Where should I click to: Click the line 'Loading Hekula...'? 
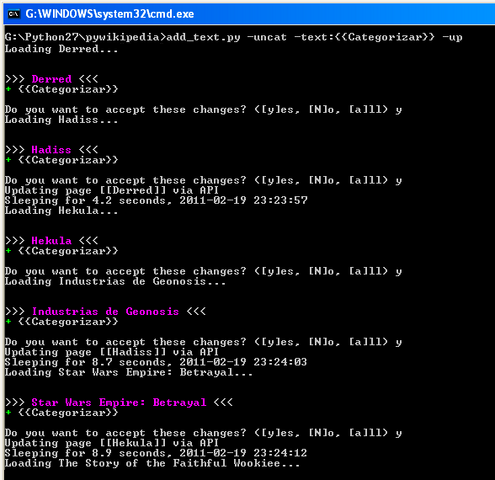(x=61, y=211)
